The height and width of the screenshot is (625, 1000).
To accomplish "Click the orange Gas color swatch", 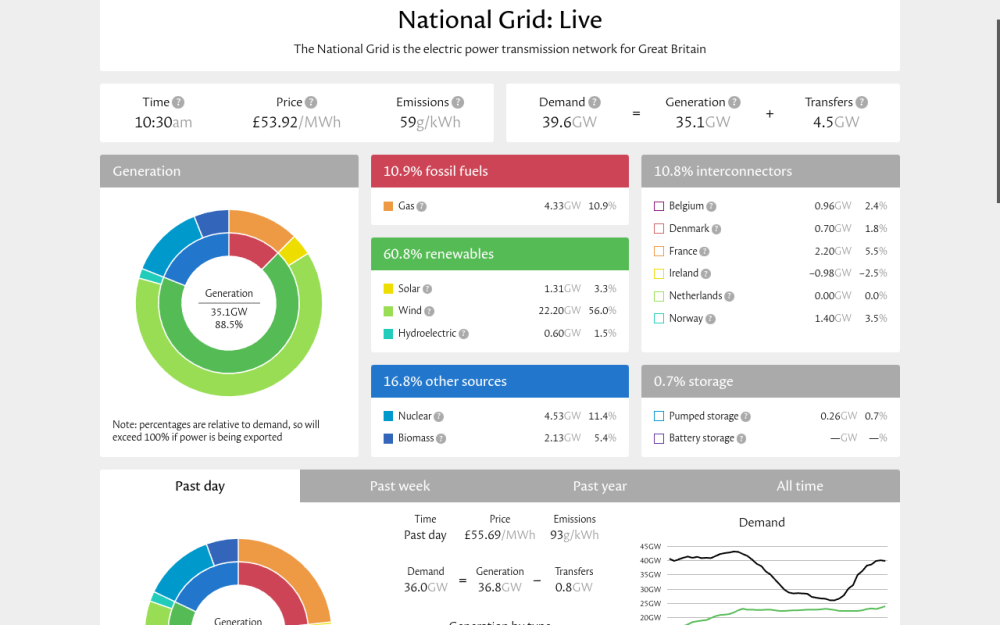I will coord(388,206).
